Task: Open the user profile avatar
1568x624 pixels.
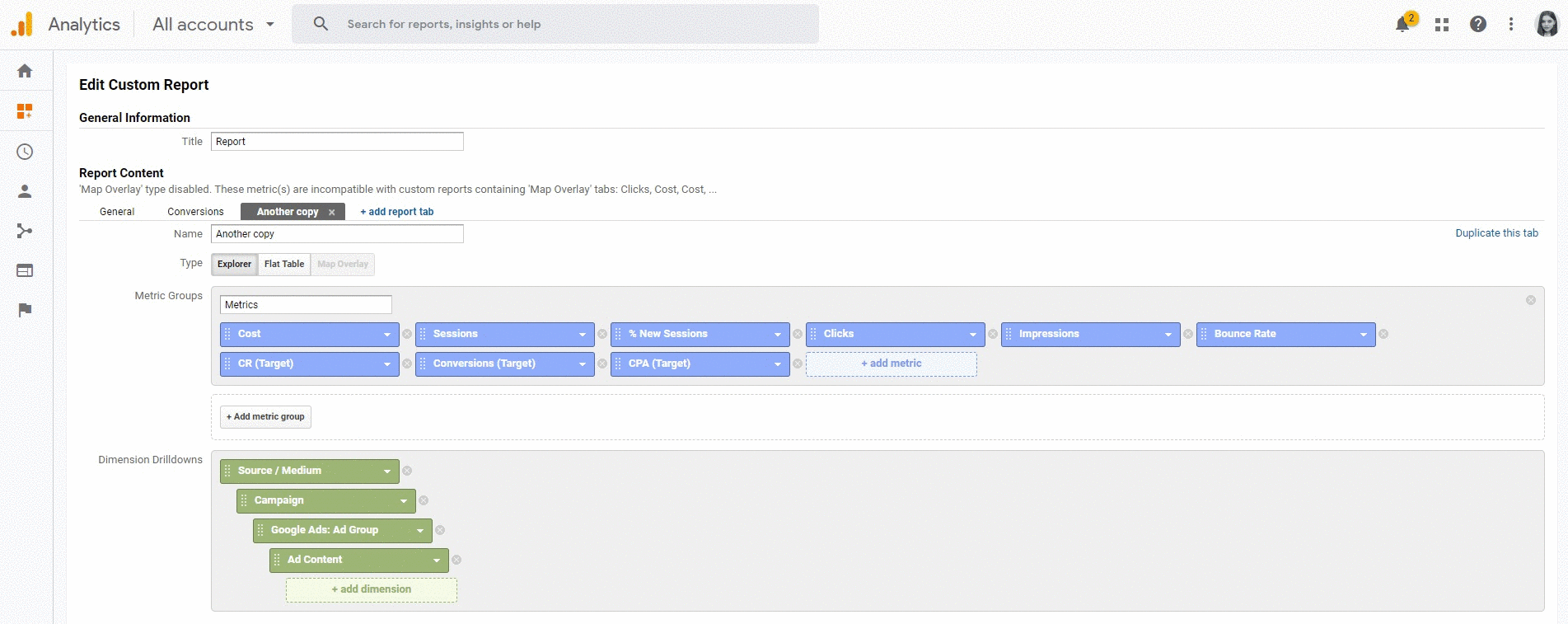Action: (x=1547, y=24)
